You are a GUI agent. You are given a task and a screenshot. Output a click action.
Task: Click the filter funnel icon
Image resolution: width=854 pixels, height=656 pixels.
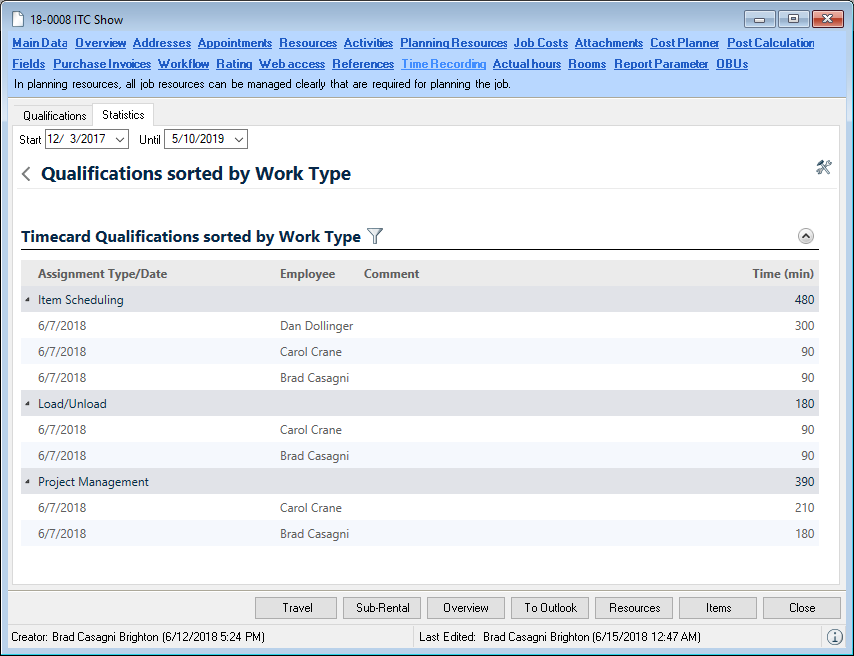pyautogui.click(x=375, y=236)
